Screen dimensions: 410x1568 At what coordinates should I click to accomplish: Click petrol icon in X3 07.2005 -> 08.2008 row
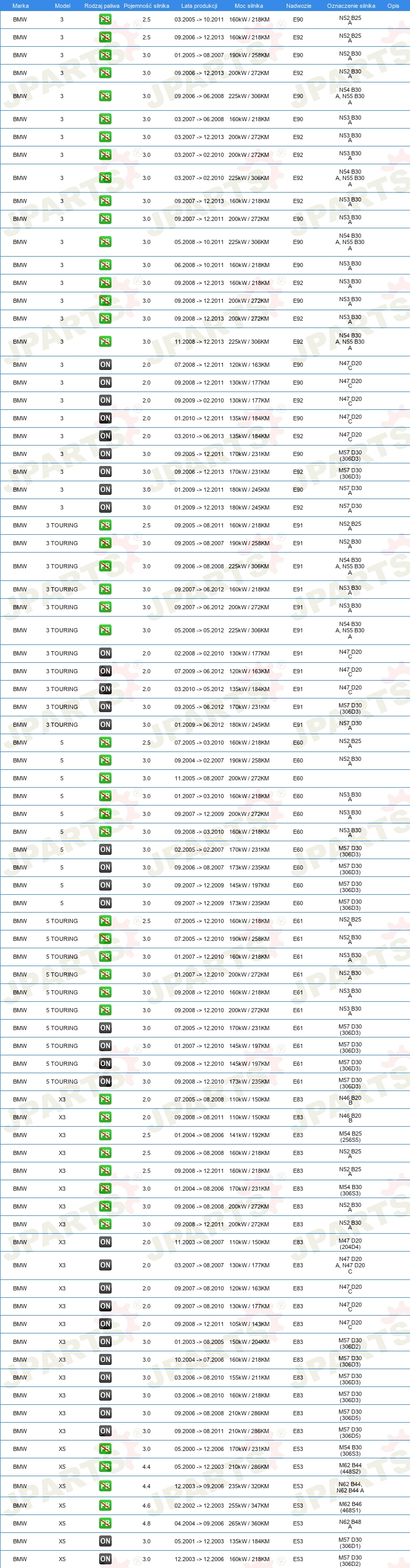click(x=105, y=1099)
